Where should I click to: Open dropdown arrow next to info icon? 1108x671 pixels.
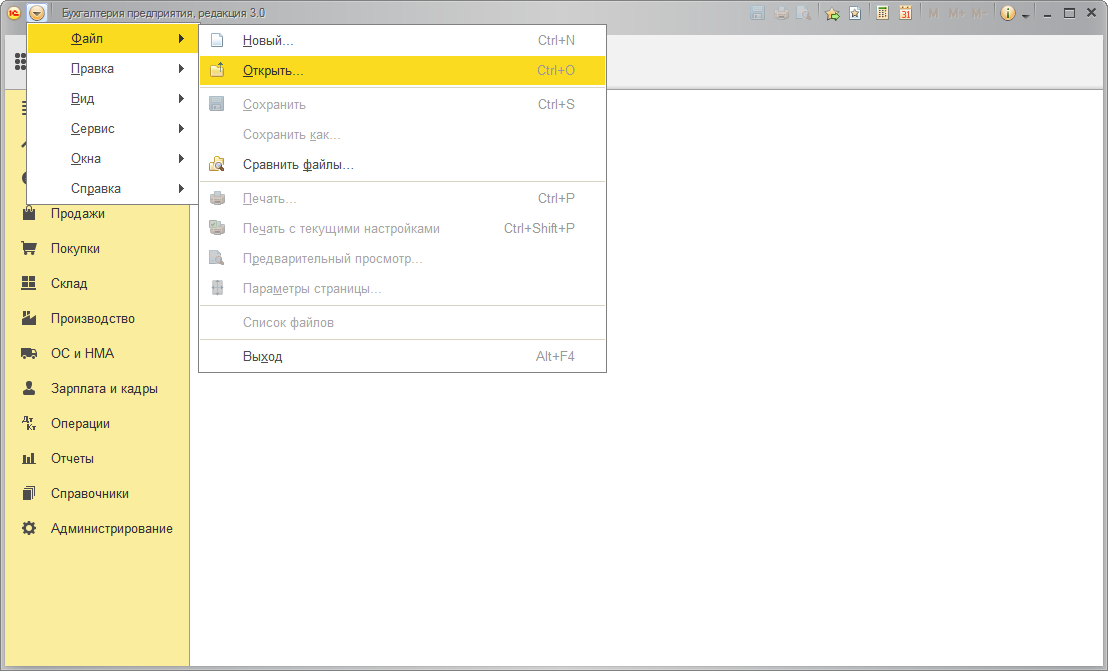coord(1025,15)
